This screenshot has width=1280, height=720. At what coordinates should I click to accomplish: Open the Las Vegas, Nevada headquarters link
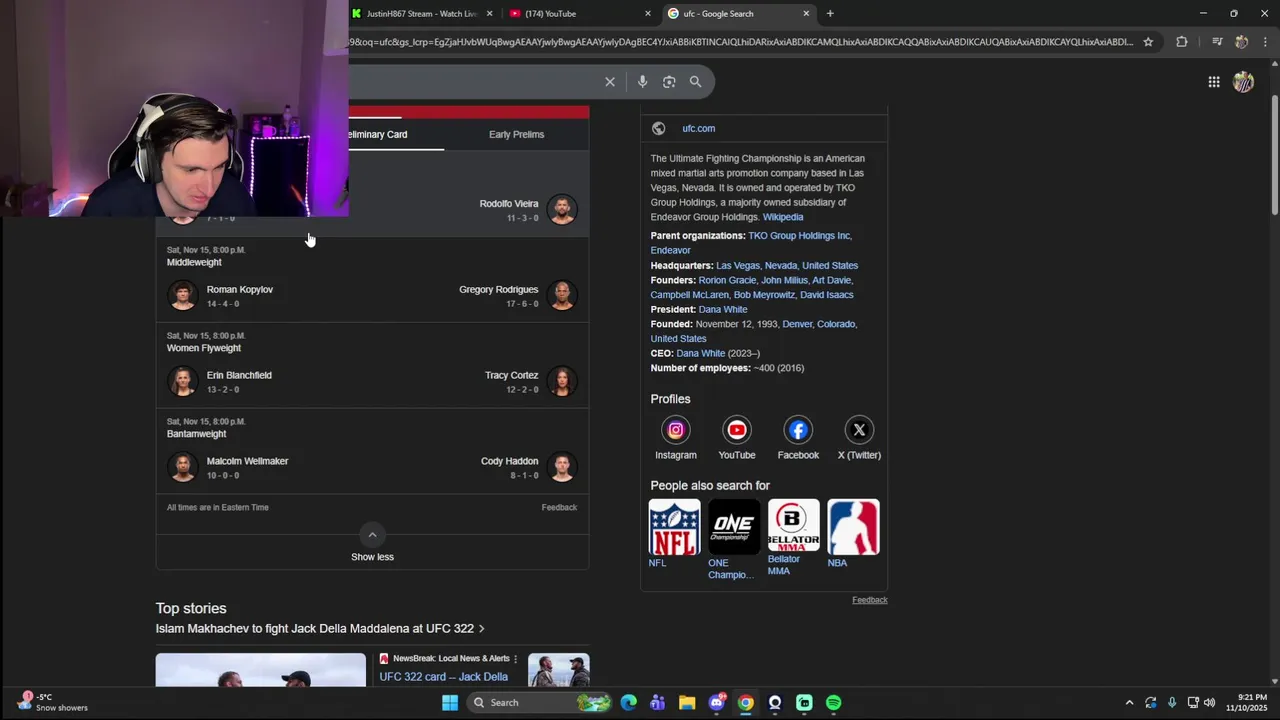pyautogui.click(x=787, y=265)
